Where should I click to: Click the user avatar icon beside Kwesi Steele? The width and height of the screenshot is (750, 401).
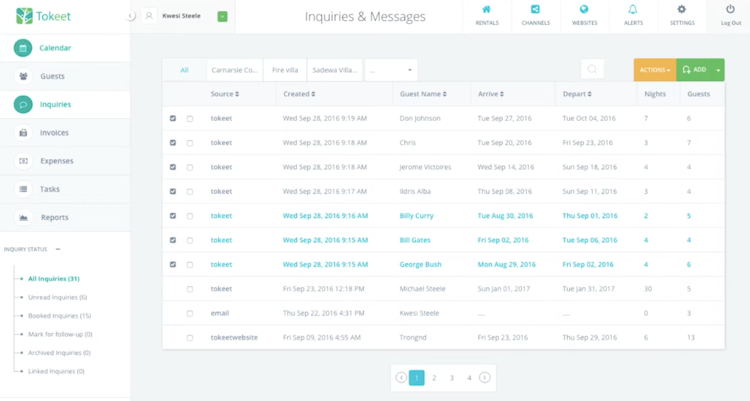[149, 16]
